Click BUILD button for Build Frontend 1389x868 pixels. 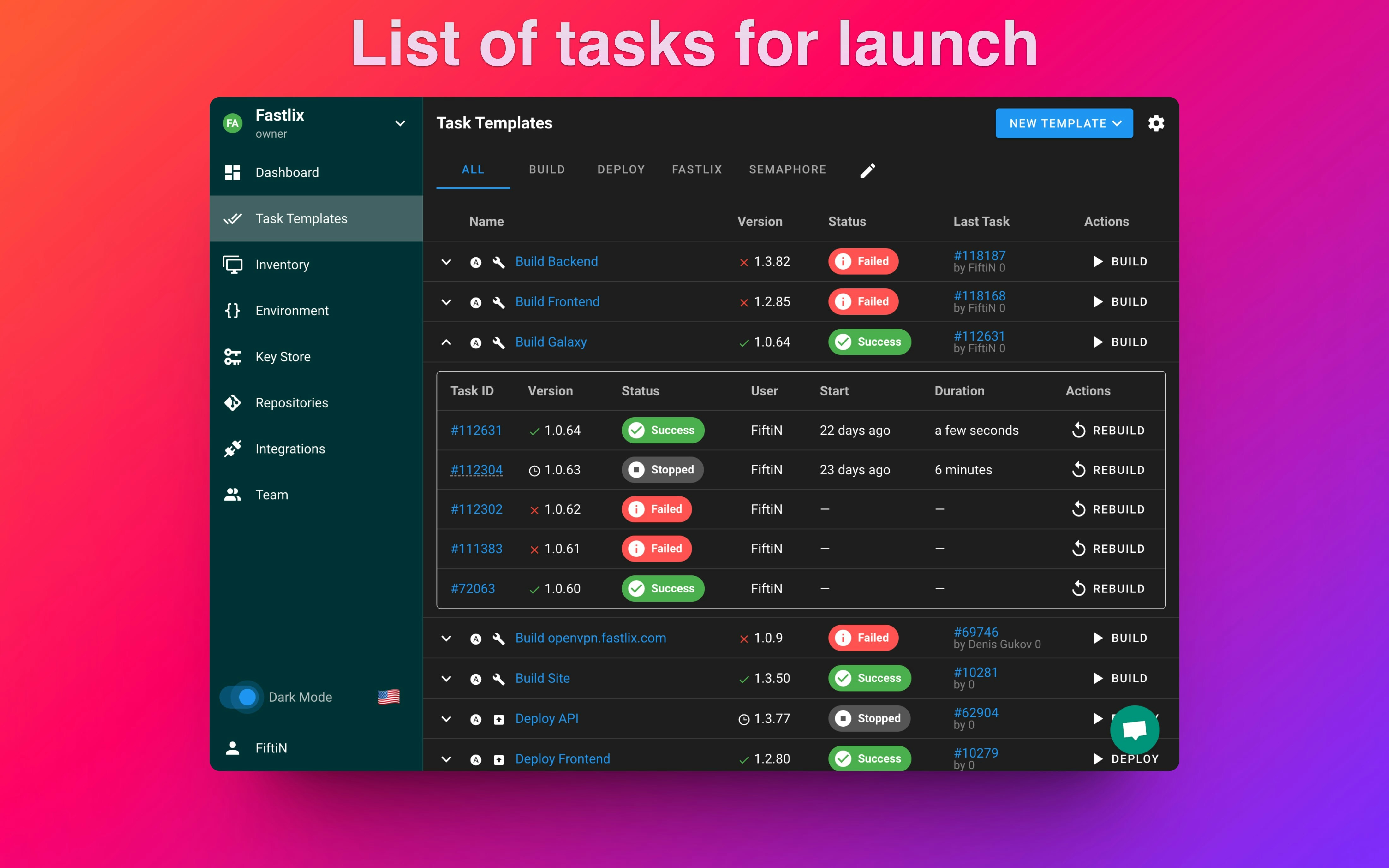(1120, 302)
